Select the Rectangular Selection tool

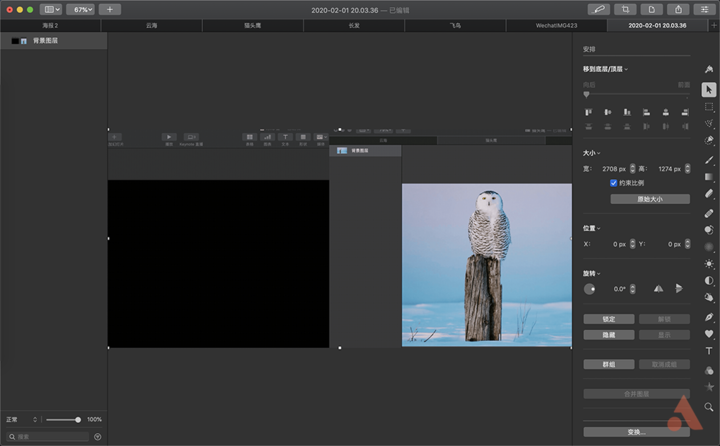[709, 107]
